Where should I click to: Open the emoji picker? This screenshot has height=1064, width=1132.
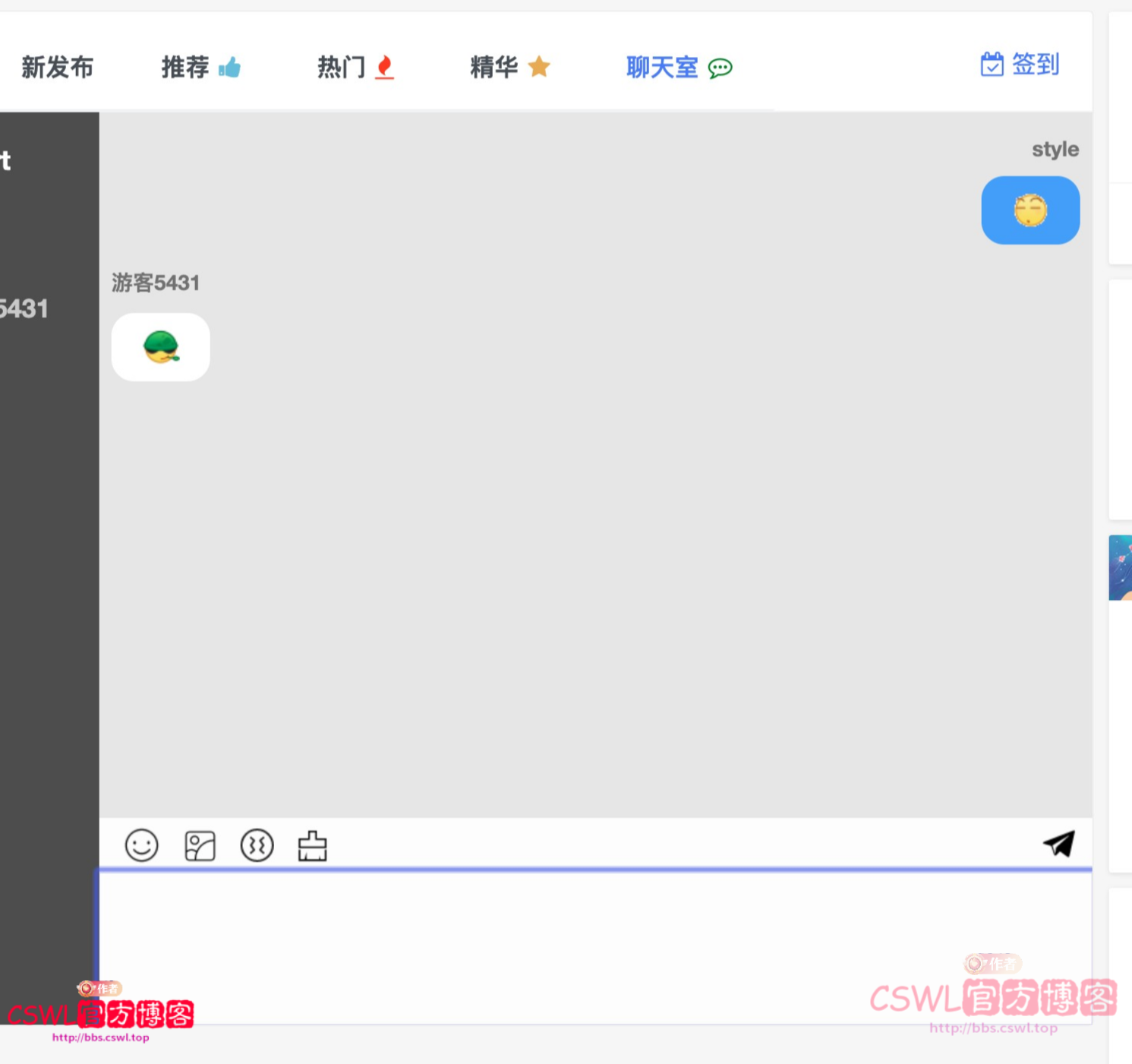point(141,845)
